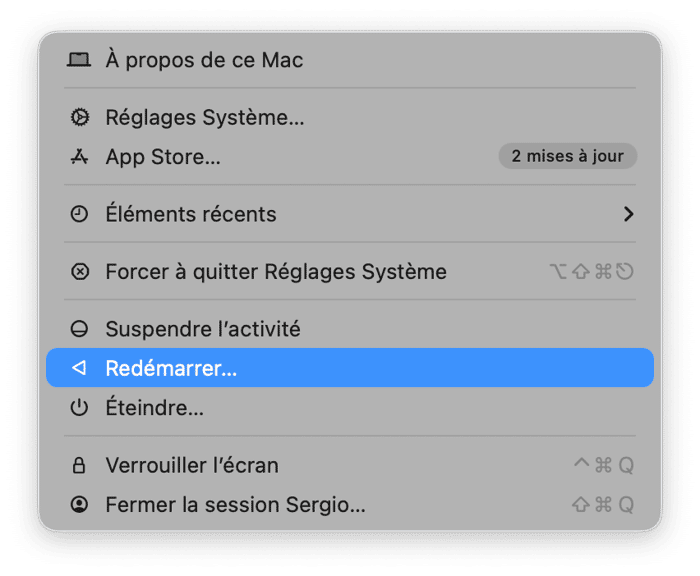Choose Réglages Système… from the menu
Image resolution: width=700 pixels, height=576 pixels.
(205, 118)
